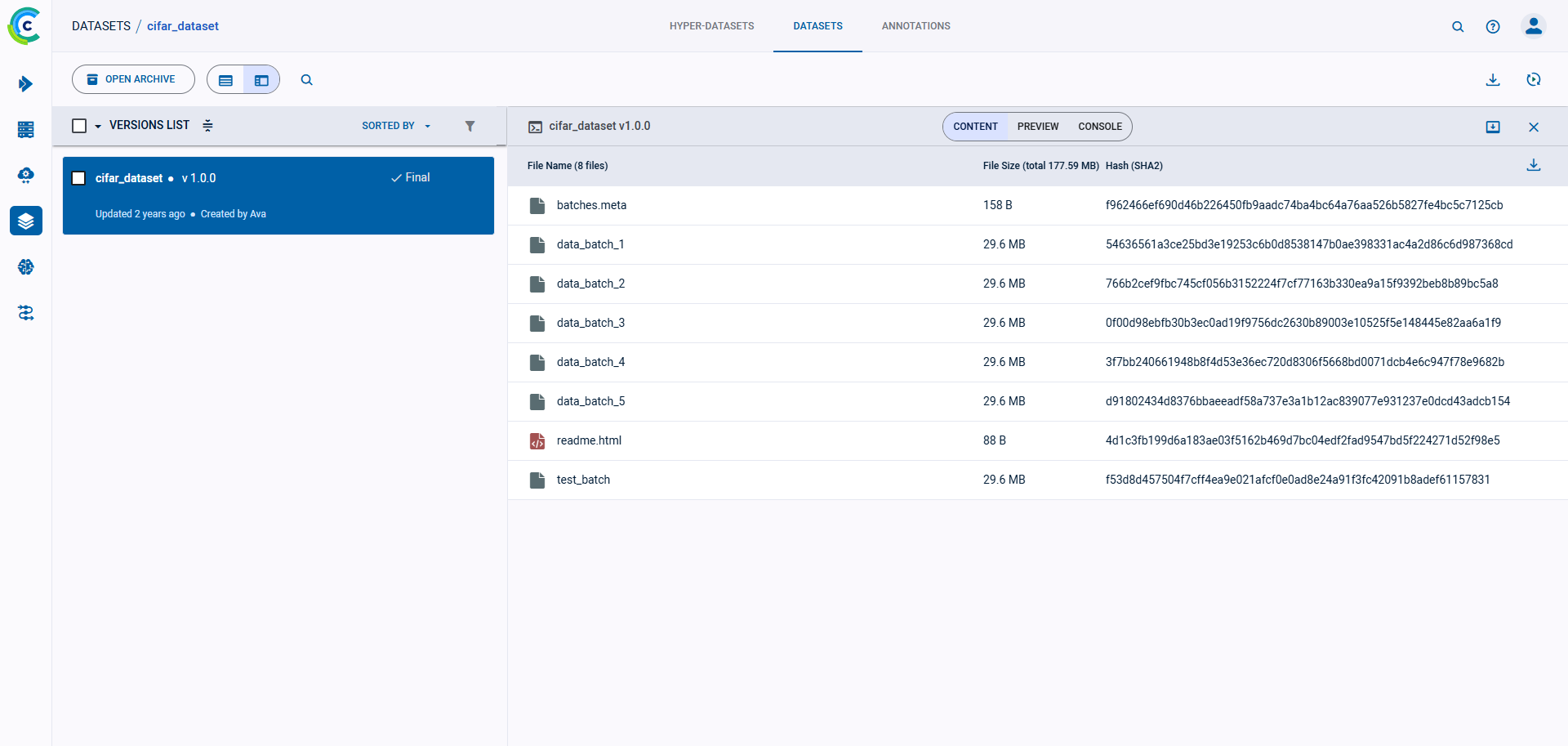Click the download icon in file table header
The height and width of the screenshot is (746, 1568).
click(x=1533, y=165)
